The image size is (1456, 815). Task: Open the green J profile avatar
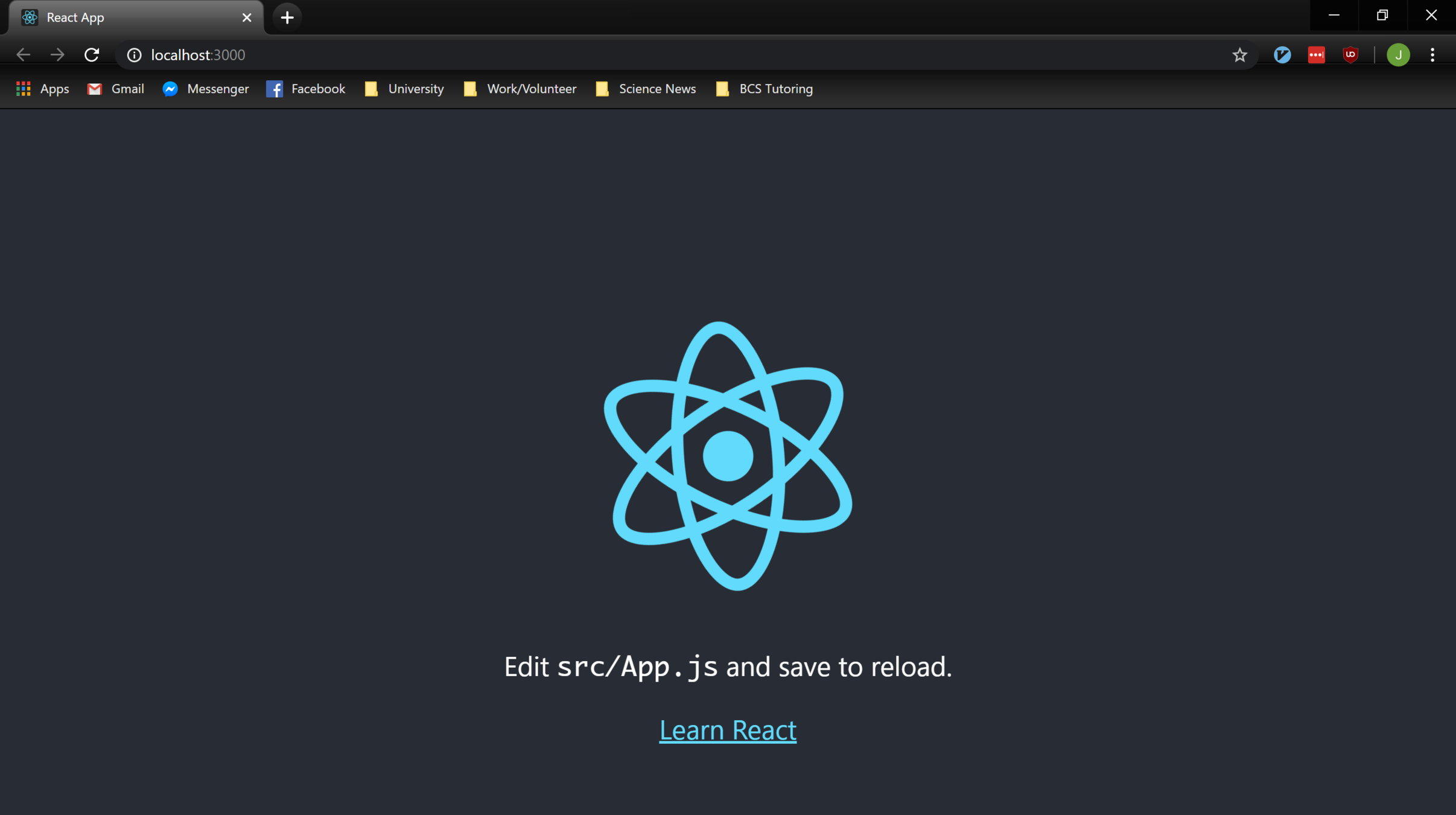click(x=1398, y=55)
